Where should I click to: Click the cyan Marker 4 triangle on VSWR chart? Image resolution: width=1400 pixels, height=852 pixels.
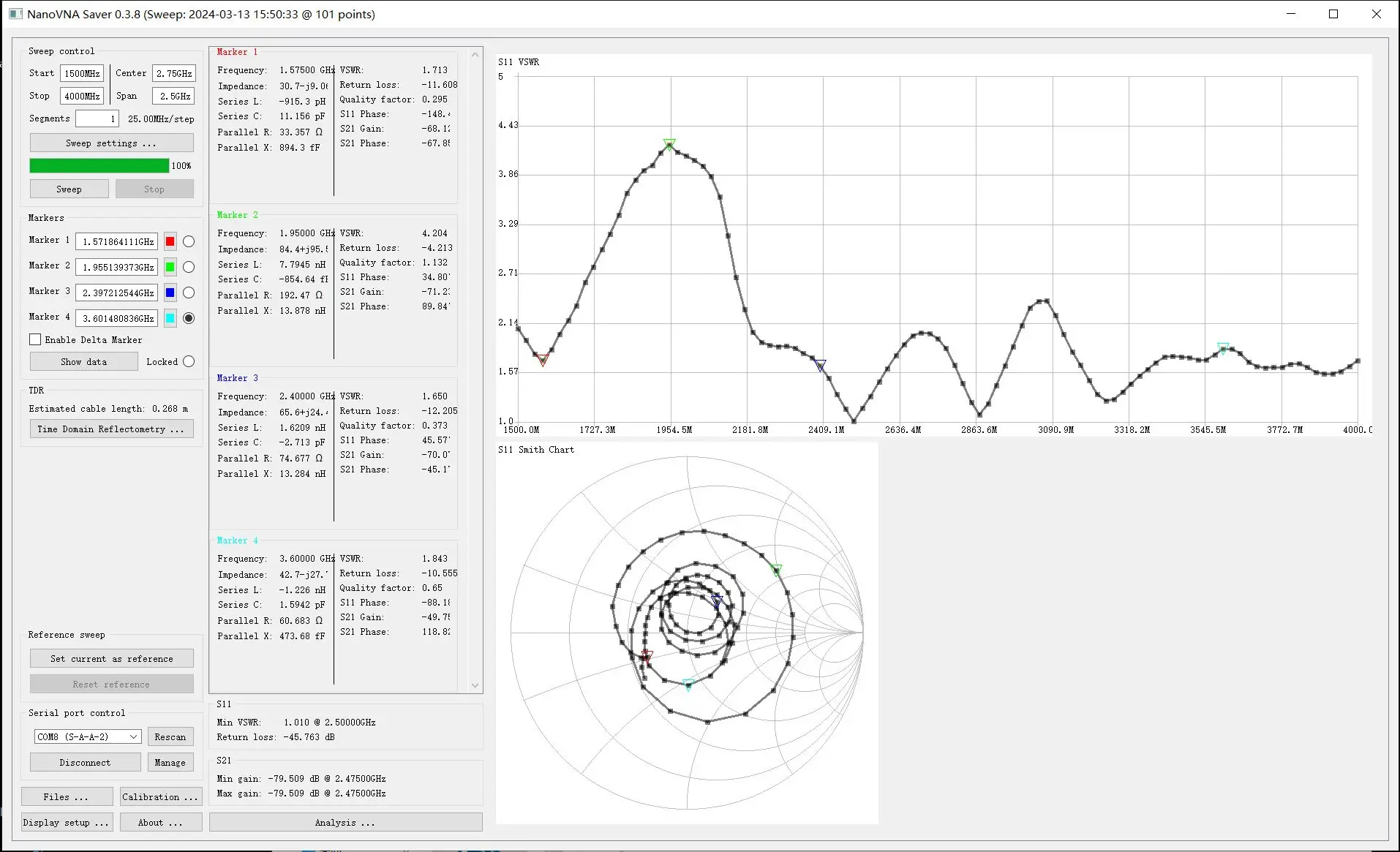1223,348
